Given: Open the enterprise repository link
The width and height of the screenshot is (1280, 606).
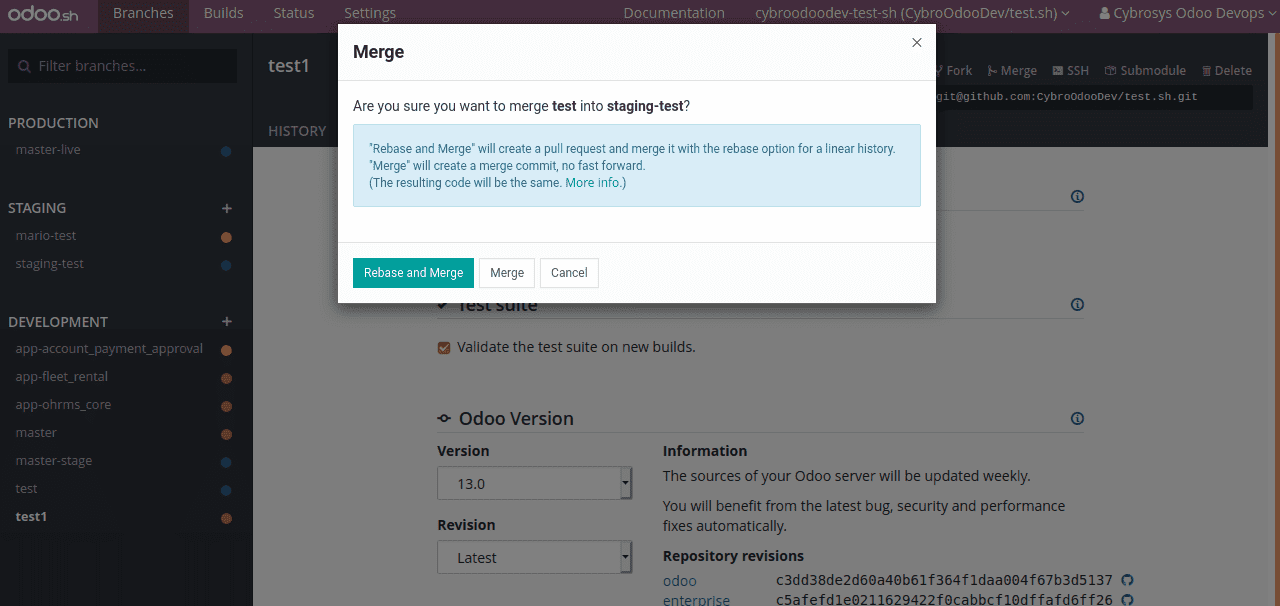Looking at the screenshot, I should point(696,600).
